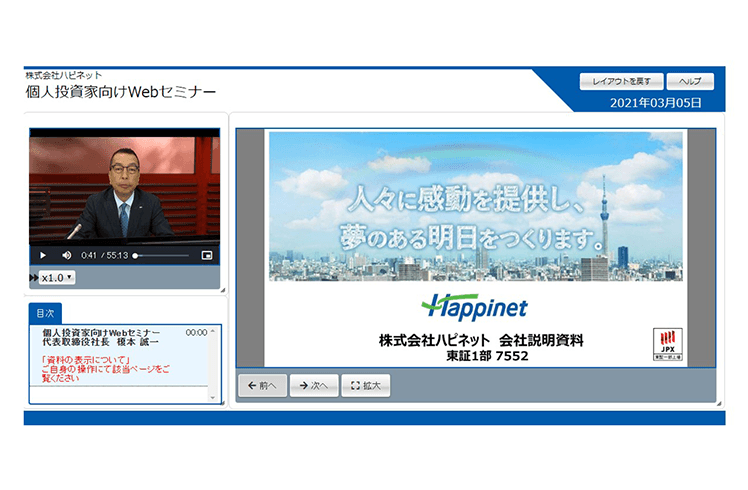Click 東証1部 7552 text on slide
This screenshot has width=748, height=490.
click(487, 356)
